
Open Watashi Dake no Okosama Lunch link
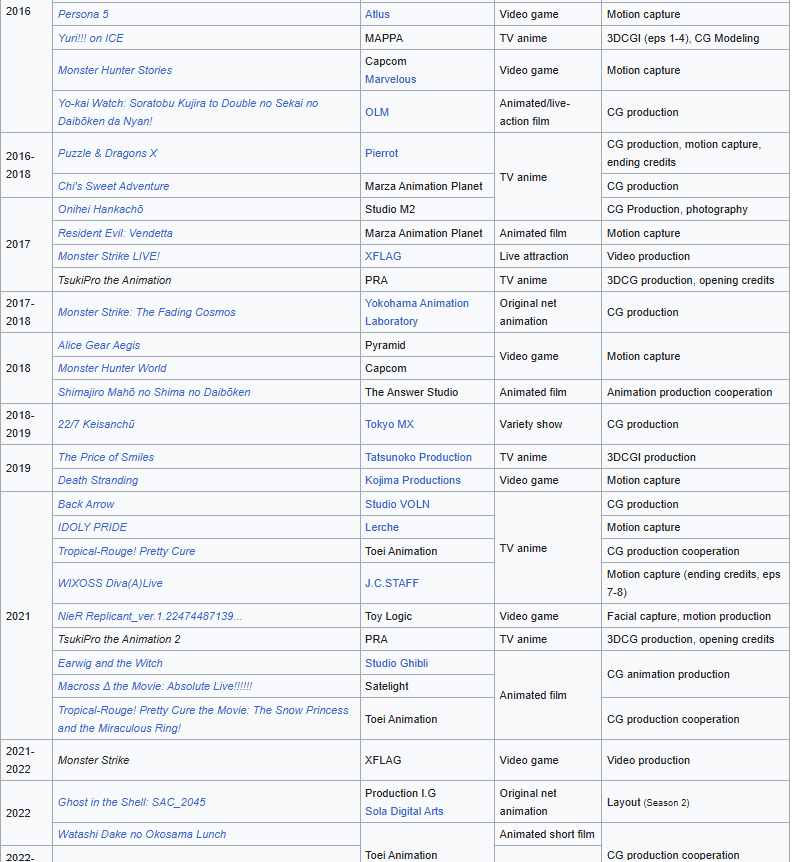click(142, 835)
